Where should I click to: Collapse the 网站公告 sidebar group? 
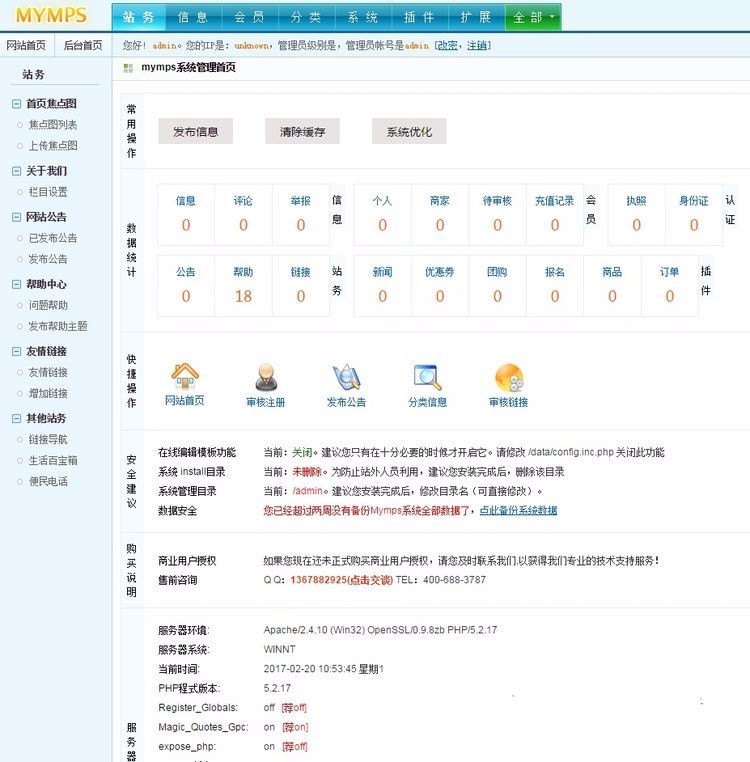click(x=17, y=217)
